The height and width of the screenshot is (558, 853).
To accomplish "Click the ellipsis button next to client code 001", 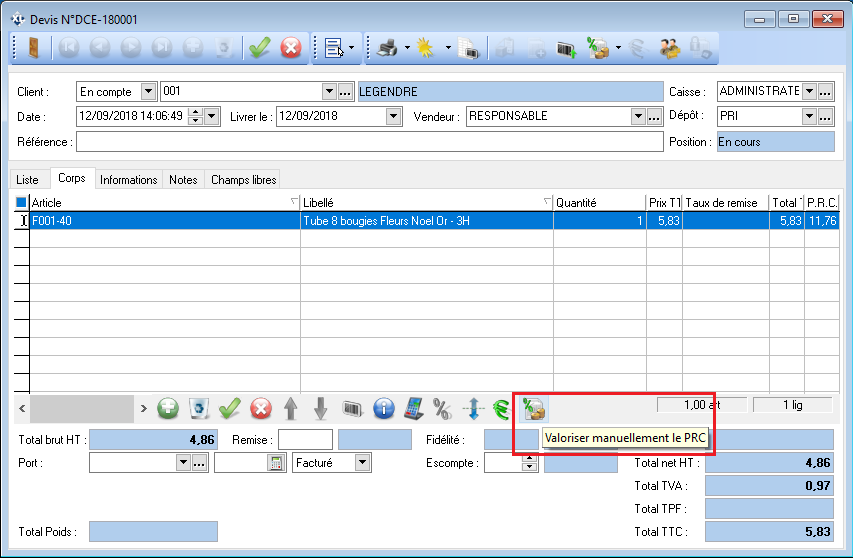I will click(345, 91).
